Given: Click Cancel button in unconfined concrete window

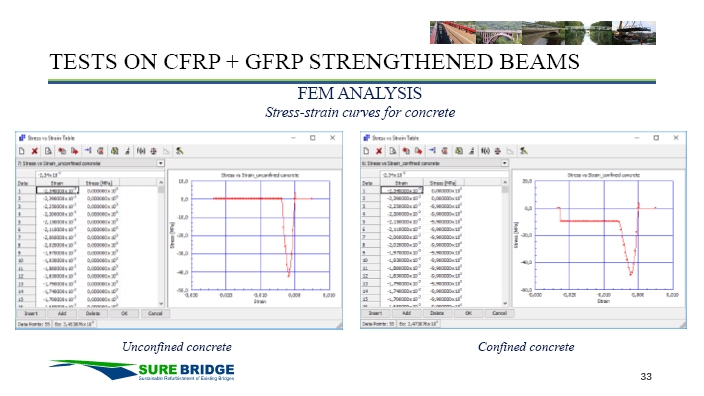Looking at the screenshot, I should (155, 313).
